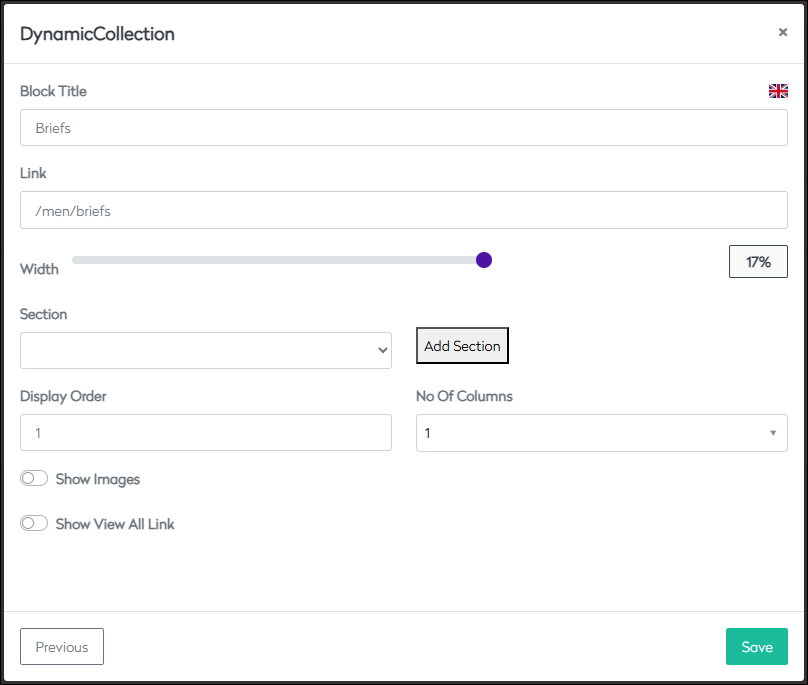This screenshot has height=685, width=808.
Task: Click the No Of Columns label
Action: pos(464,396)
